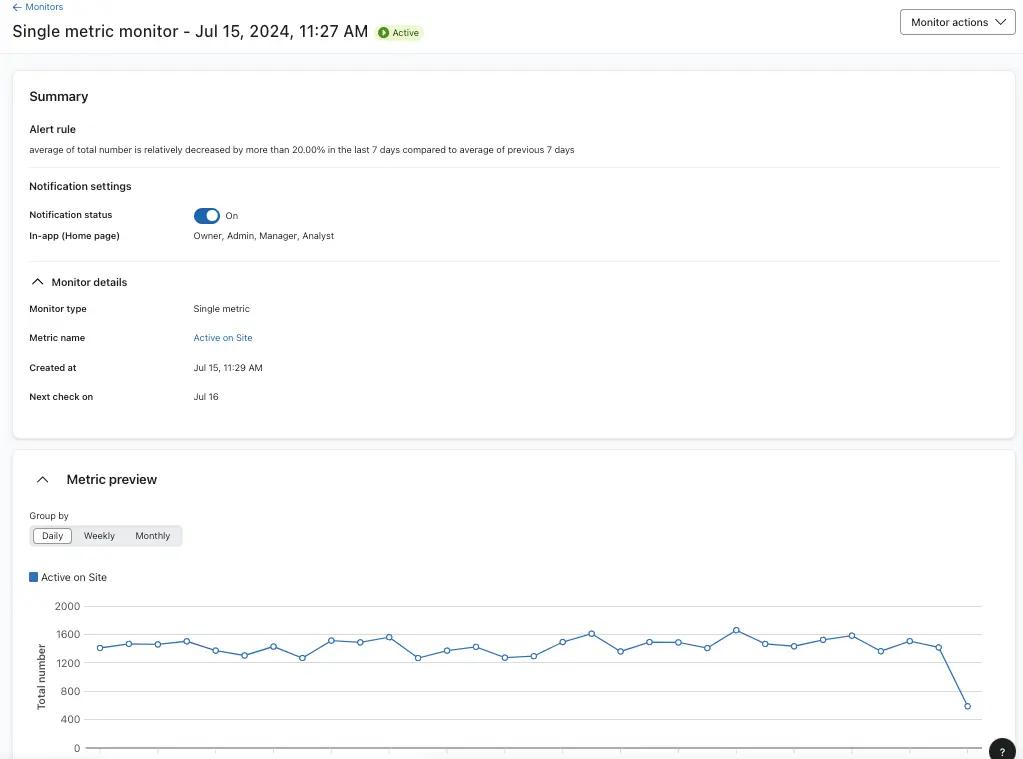
Task: Click the Metric preview collapse chevron
Action: tap(42, 478)
